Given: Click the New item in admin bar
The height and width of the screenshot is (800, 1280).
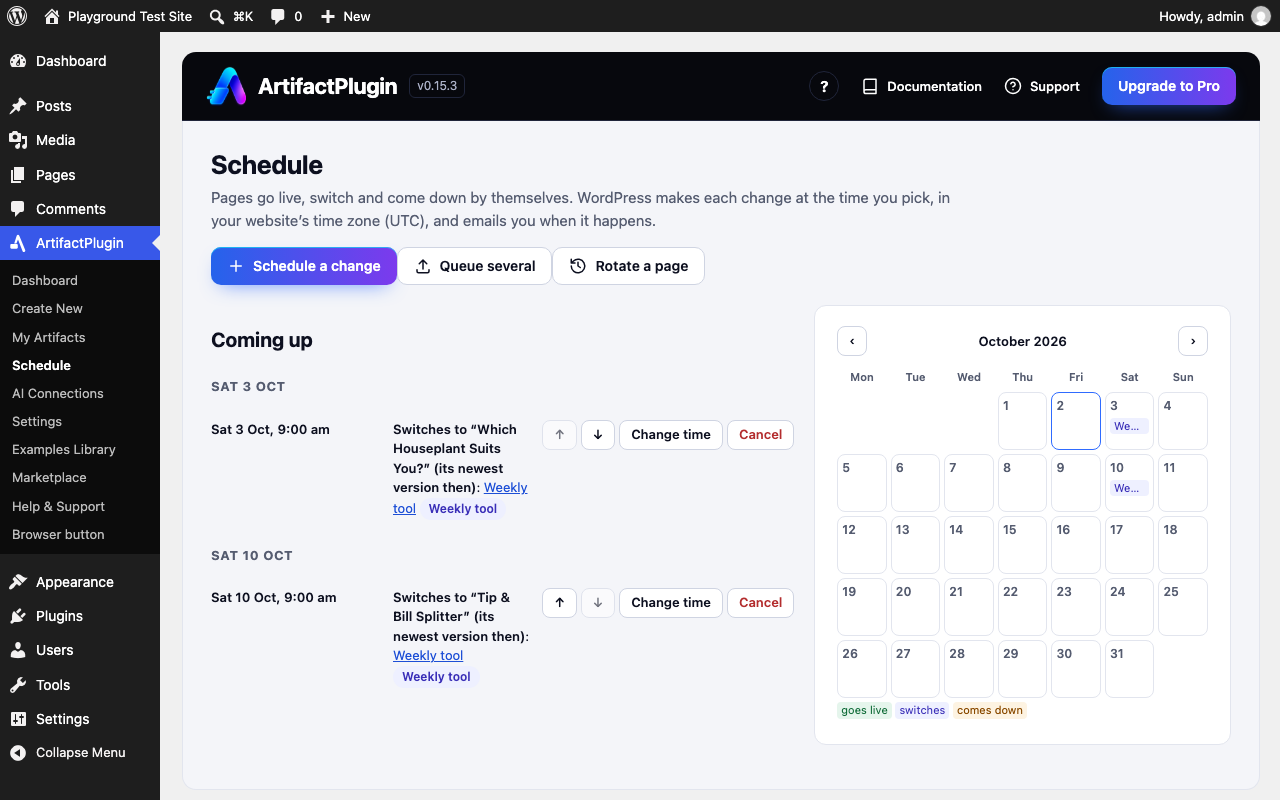Looking at the screenshot, I should click(x=345, y=16).
